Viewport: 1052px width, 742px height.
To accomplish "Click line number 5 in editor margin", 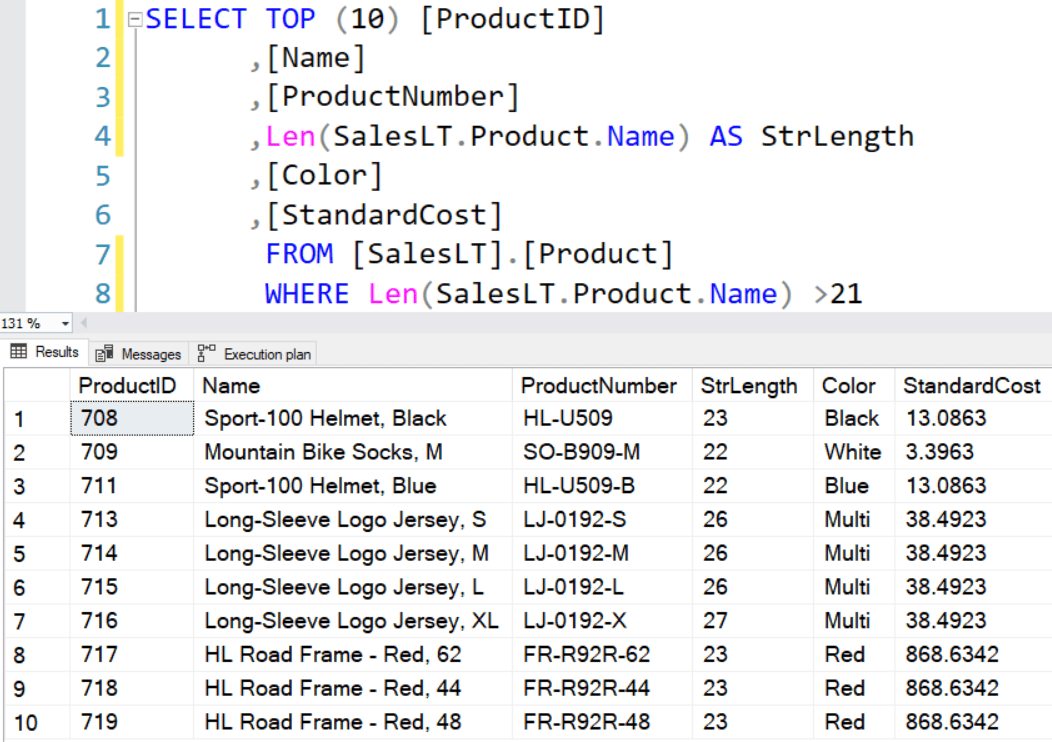I will (103, 176).
